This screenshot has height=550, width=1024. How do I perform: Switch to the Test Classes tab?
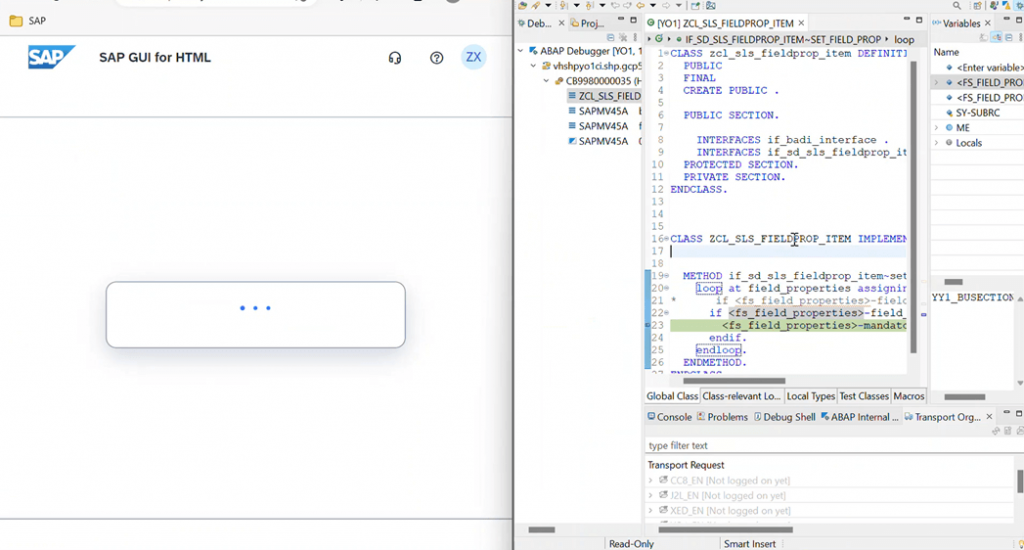(x=863, y=396)
